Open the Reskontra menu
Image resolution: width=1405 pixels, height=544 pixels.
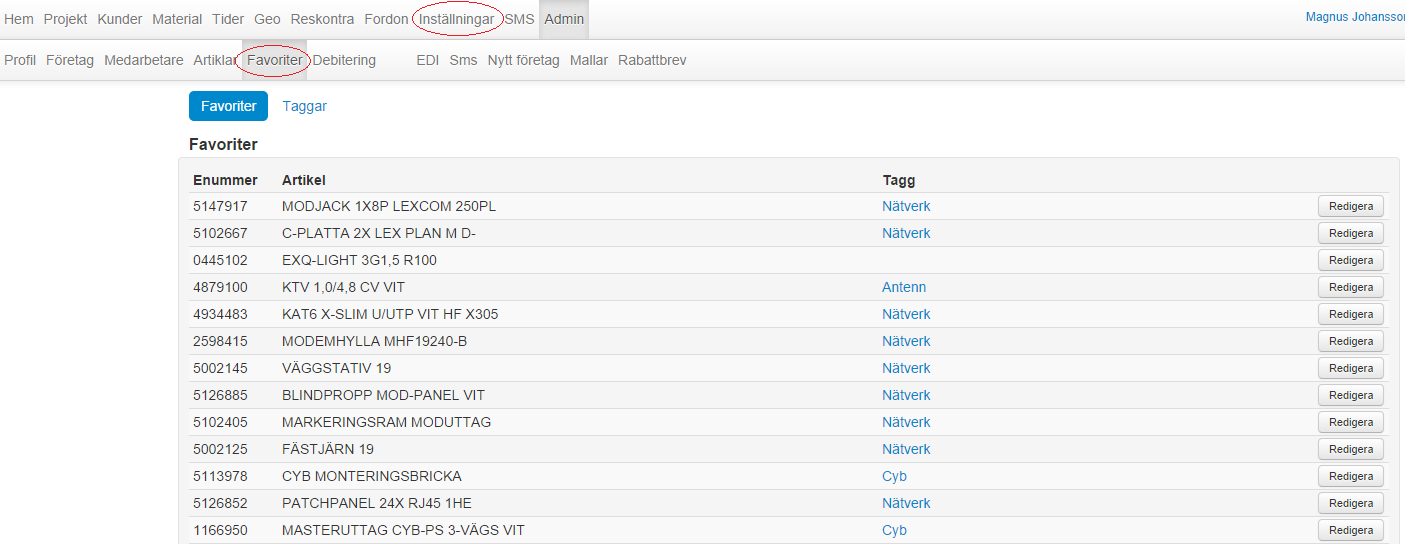click(322, 19)
